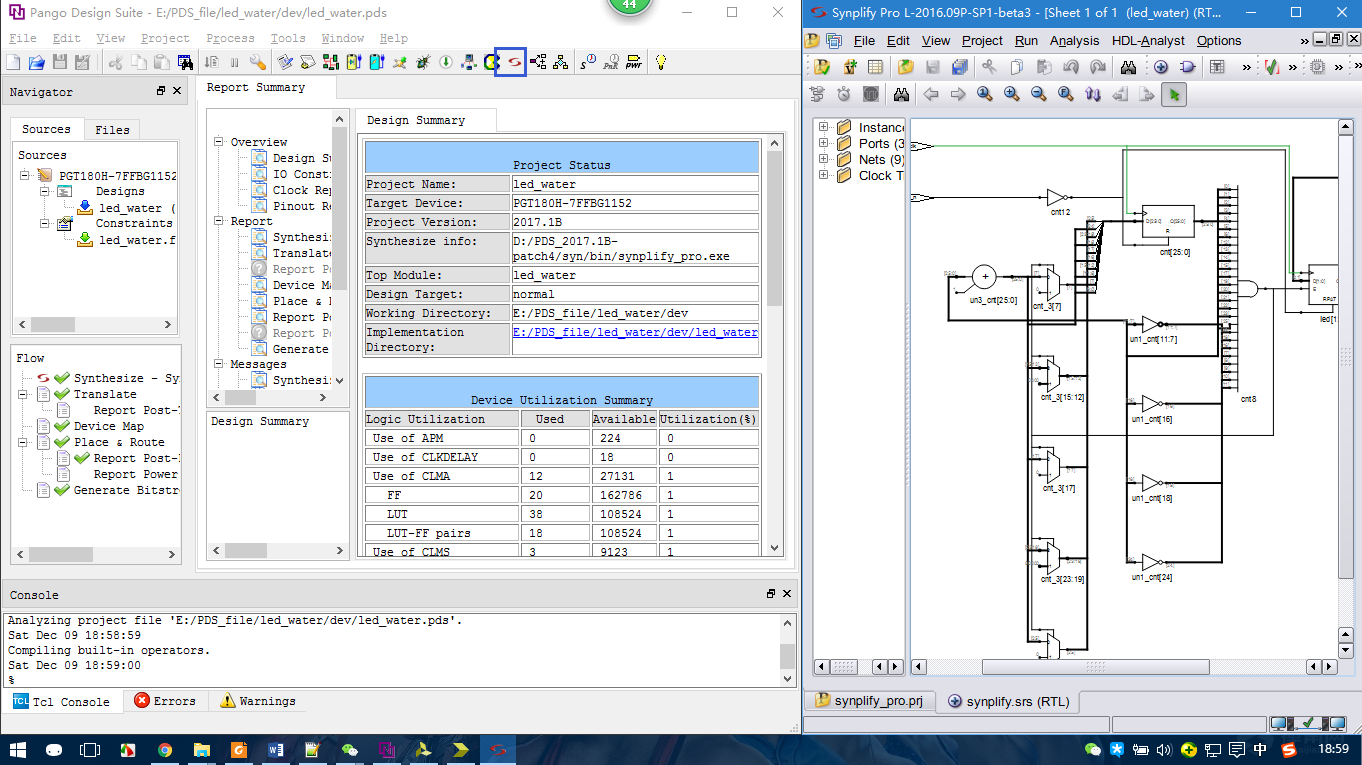Open project with the folder toolbar icon
The height and width of the screenshot is (765, 1362).
[x=37, y=62]
